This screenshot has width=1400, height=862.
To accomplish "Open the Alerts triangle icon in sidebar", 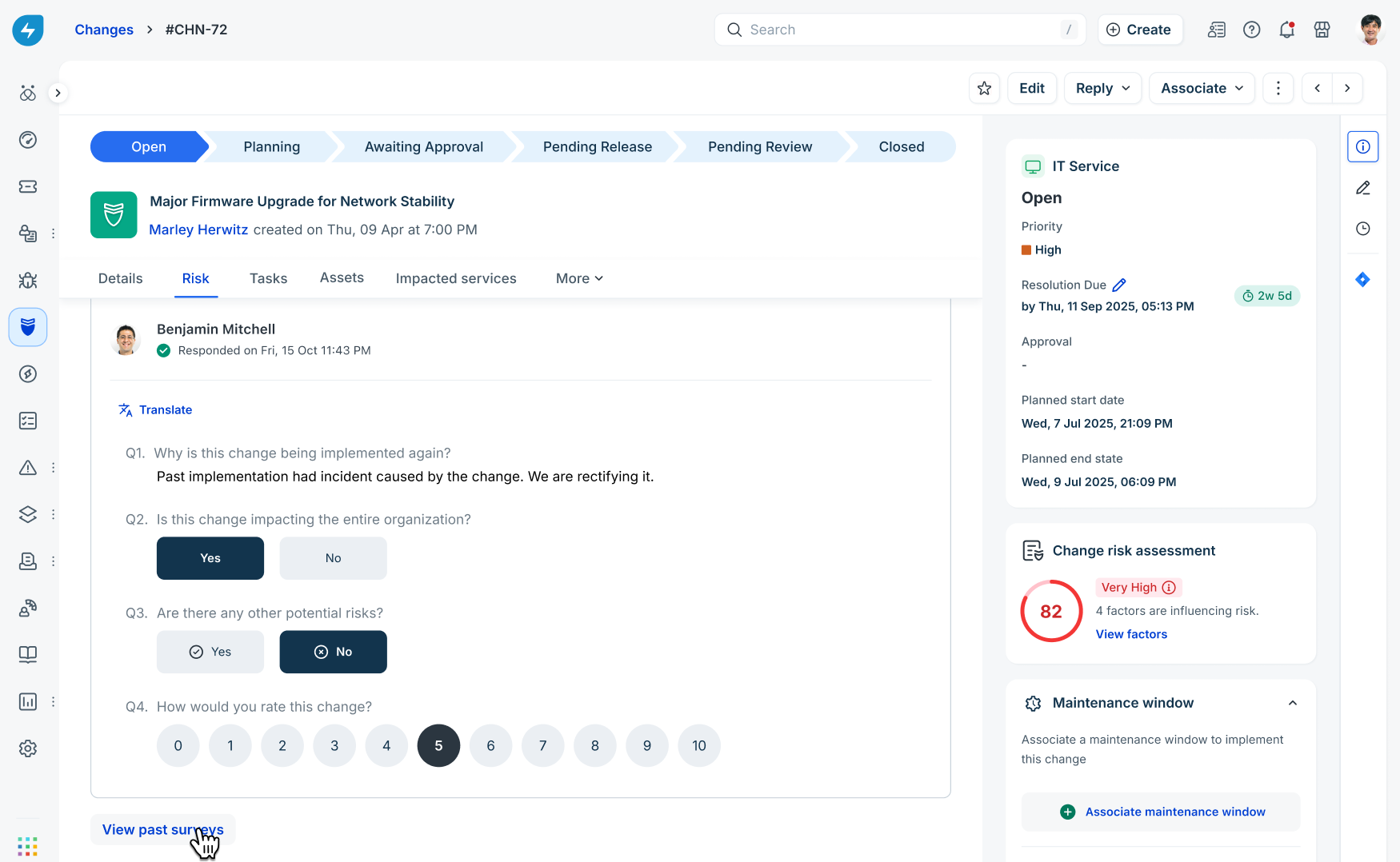I will [28, 468].
